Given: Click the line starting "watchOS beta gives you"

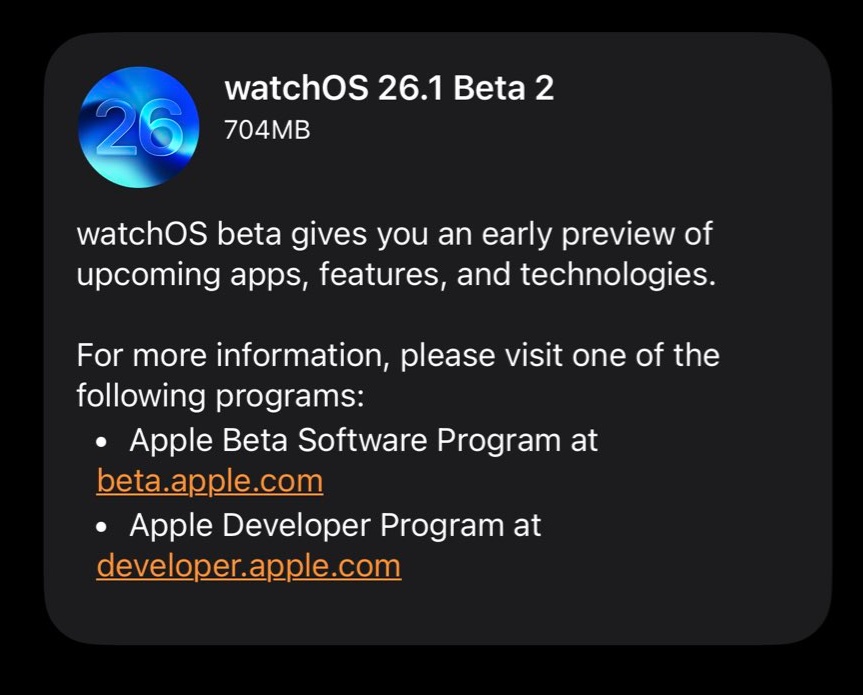Looking at the screenshot, I should click(395, 234).
